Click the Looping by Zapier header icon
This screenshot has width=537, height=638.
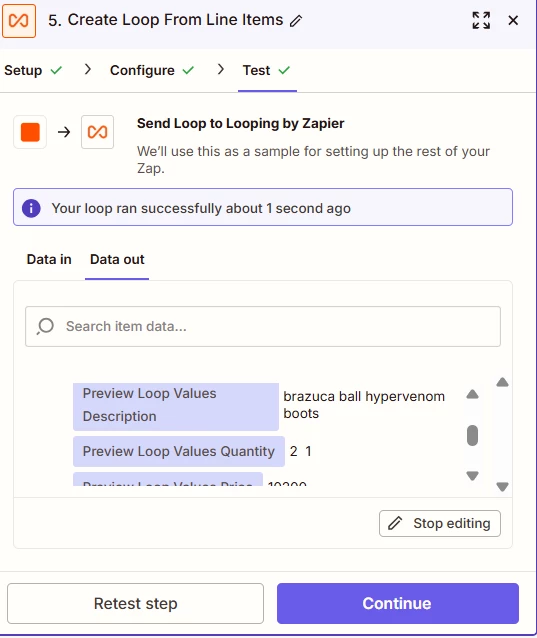[x=19, y=21]
